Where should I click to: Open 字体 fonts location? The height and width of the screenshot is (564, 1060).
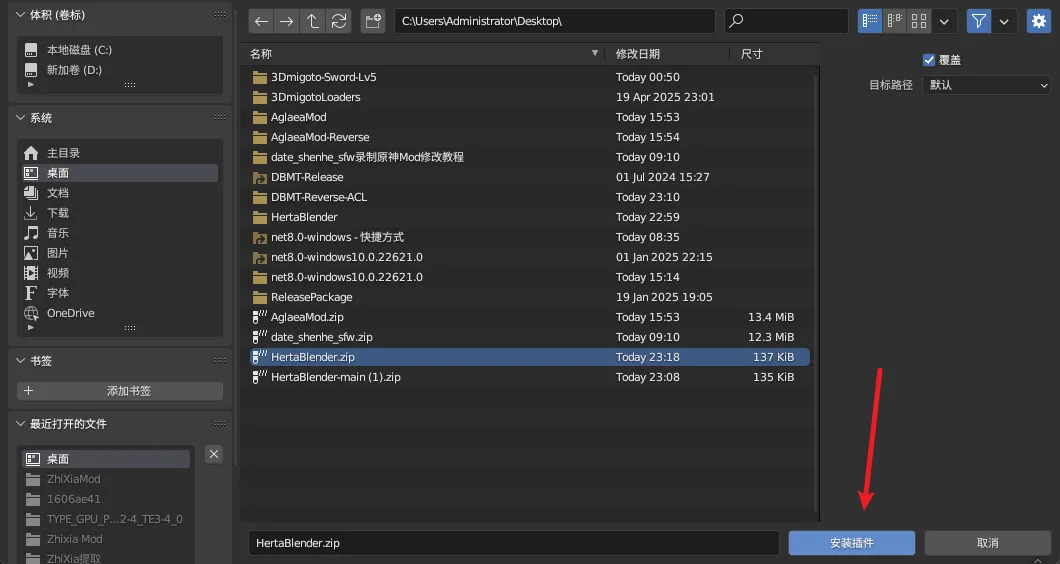(x=120, y=293)
